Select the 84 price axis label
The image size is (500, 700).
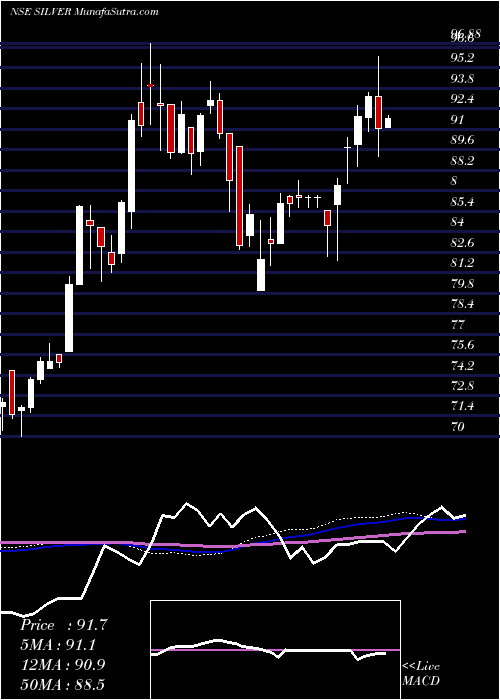point(458,221)
